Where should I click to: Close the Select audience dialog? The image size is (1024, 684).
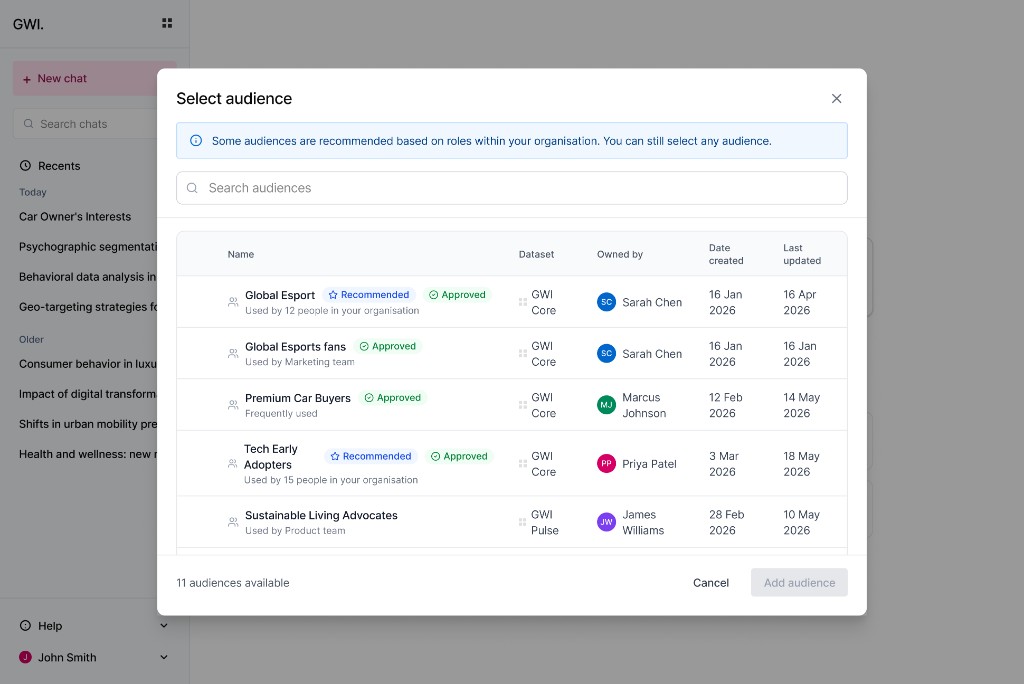pyautogui.click(x=836, y=99)
